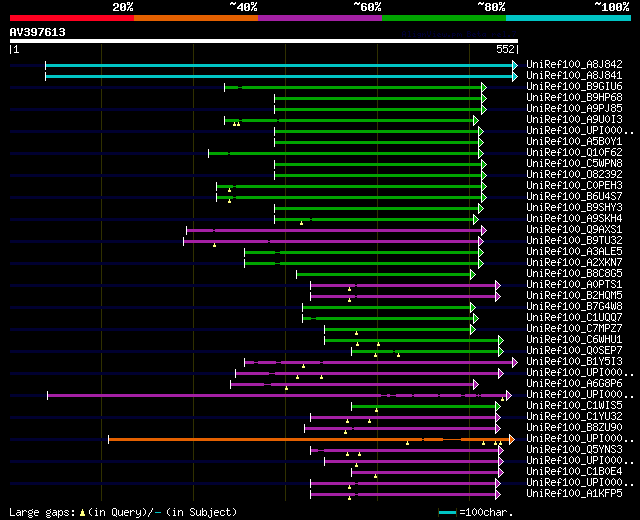Image resolution: width=640 pixels, height=520 pixels.
Task: Open hit UniRef100_A8J841
Action: coord(574,75)
